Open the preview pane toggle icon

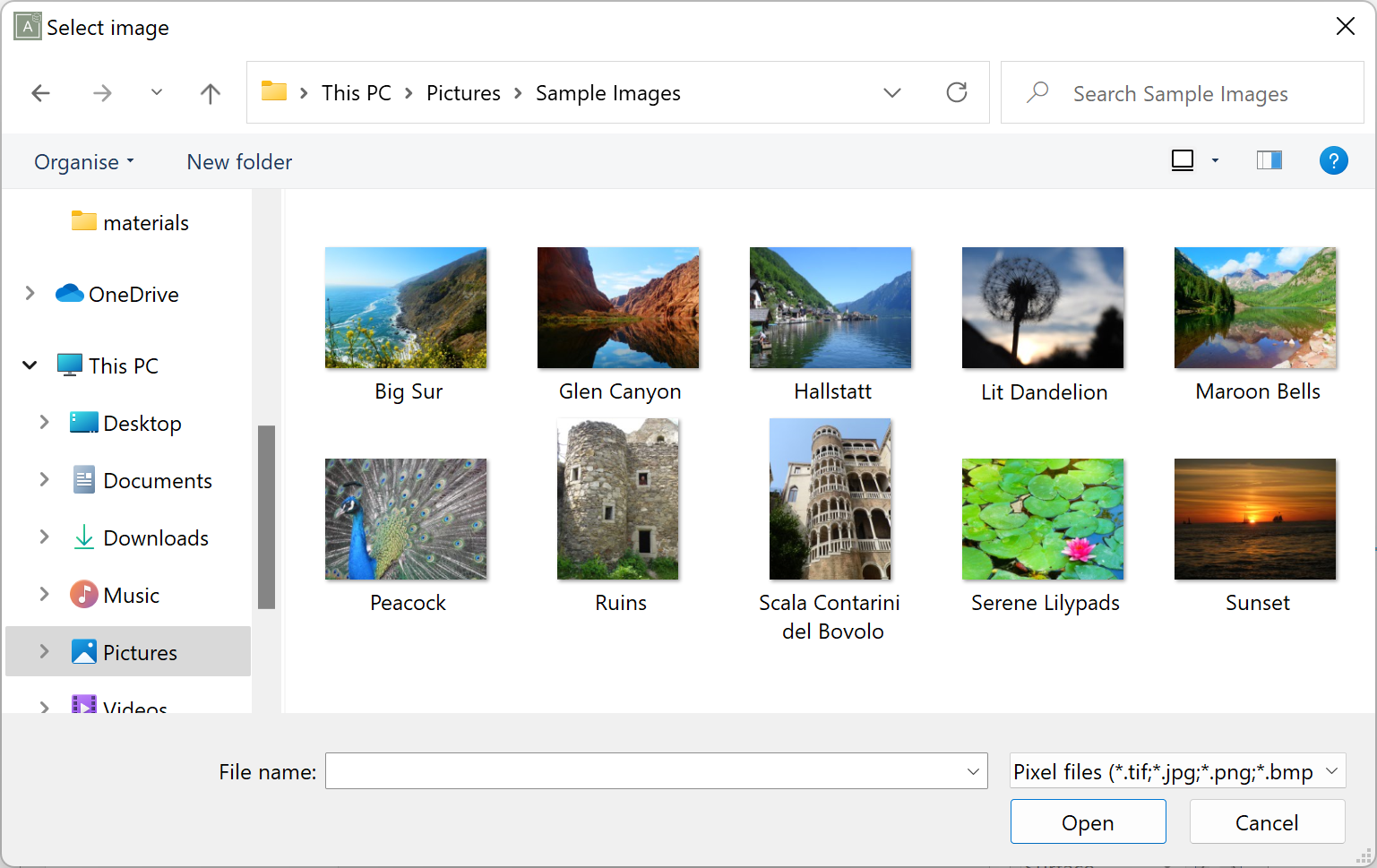tap(1269, 160)
